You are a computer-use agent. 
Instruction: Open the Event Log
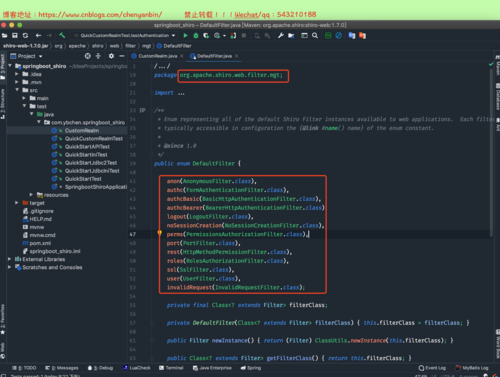pyautogui.click(x=432, y=368)
